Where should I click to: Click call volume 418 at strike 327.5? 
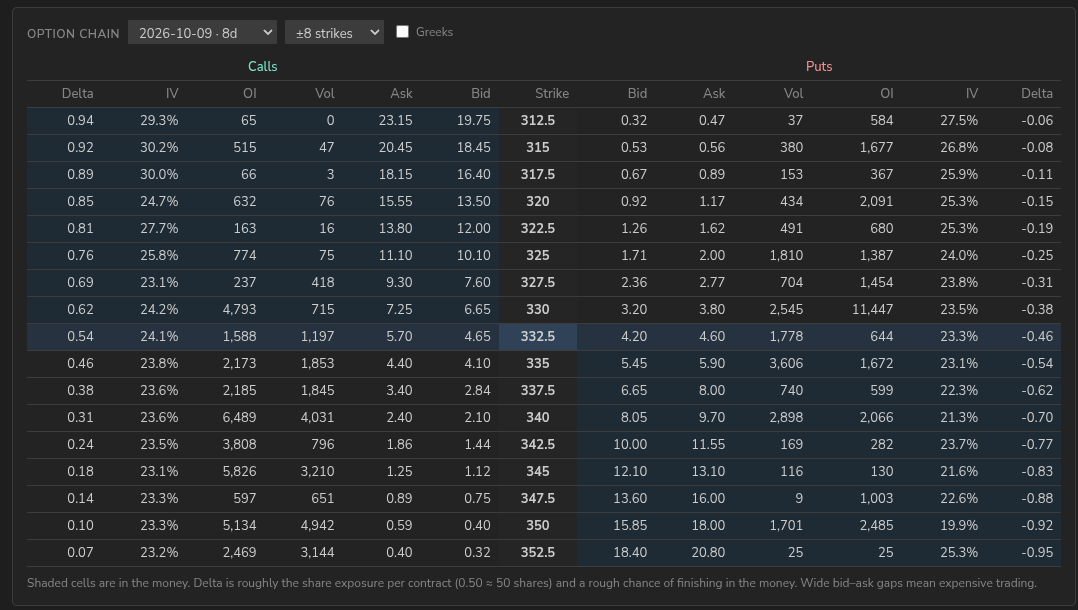pos(322,282)
